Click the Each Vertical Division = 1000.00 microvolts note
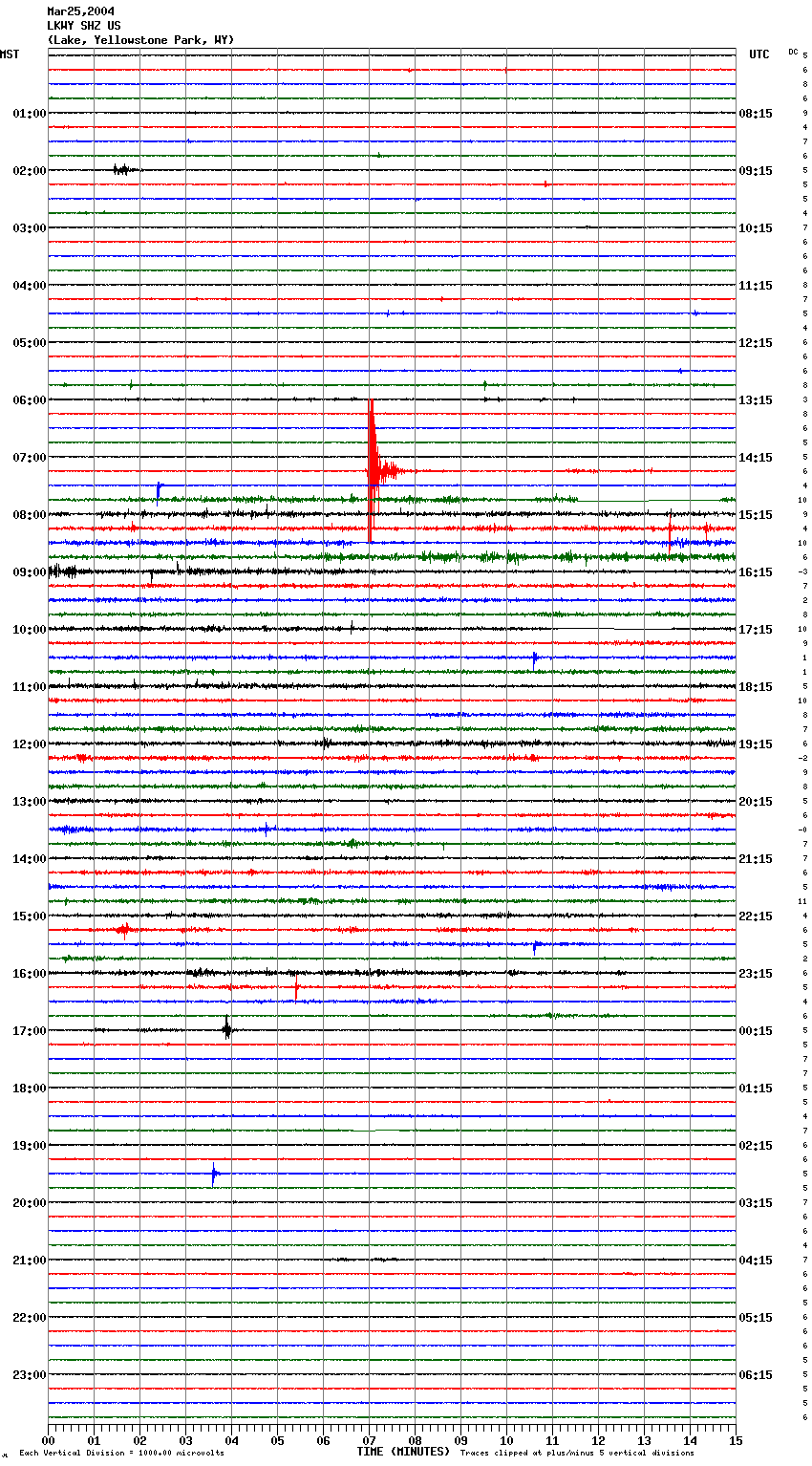Viewport: 812px width, 1466px height. (121, 1453)
